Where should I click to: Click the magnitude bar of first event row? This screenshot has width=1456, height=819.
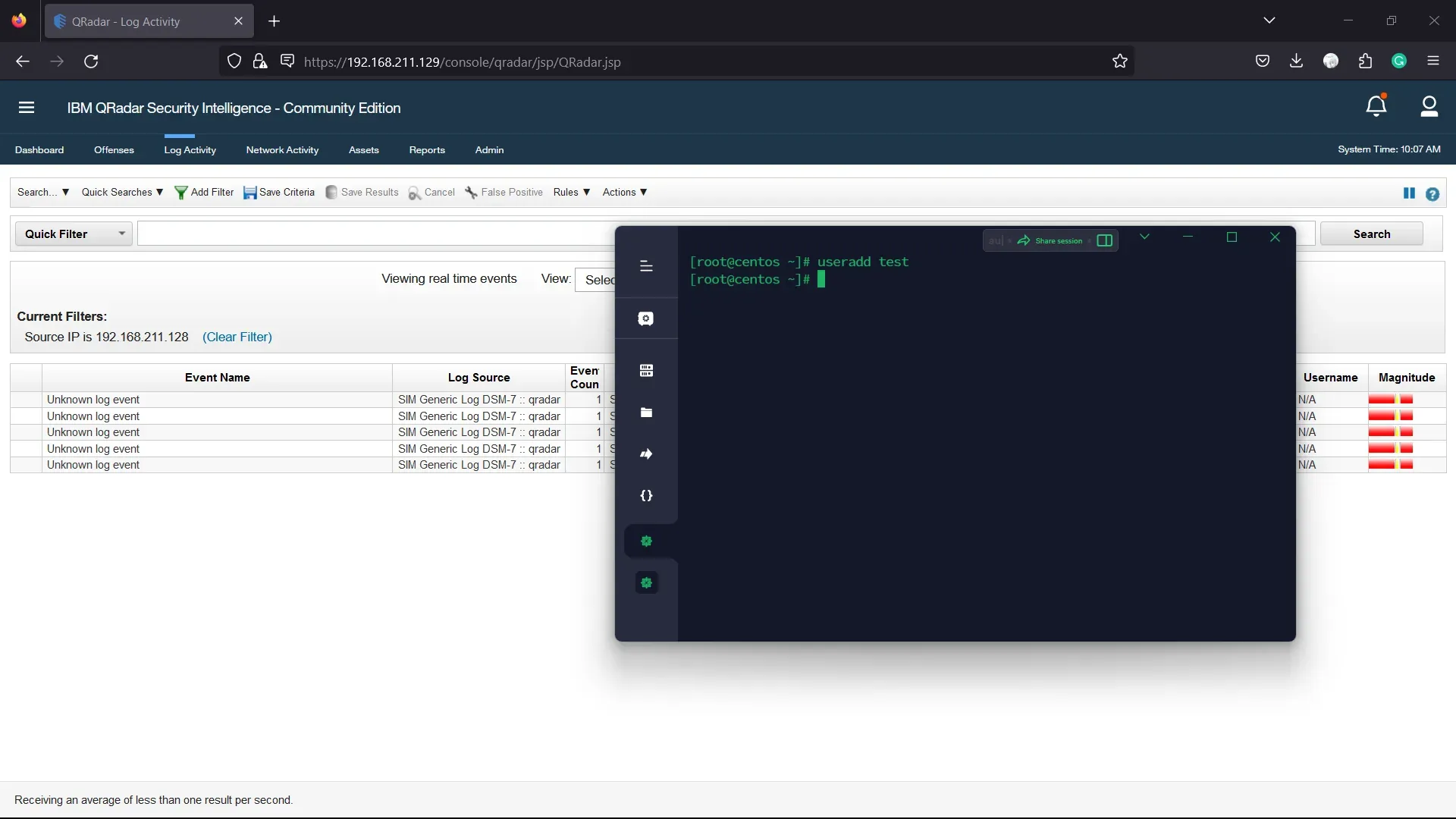pos(1390,400)
